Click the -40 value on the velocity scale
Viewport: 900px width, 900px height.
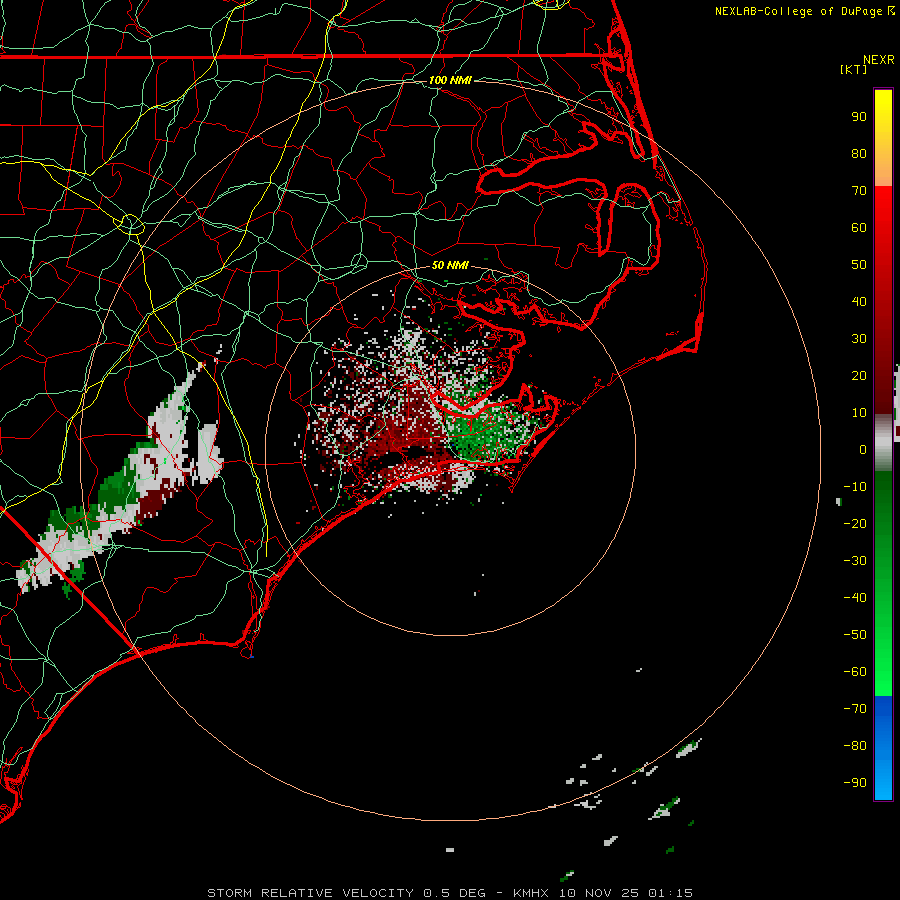pyautogui.click(x=855, y=598)
